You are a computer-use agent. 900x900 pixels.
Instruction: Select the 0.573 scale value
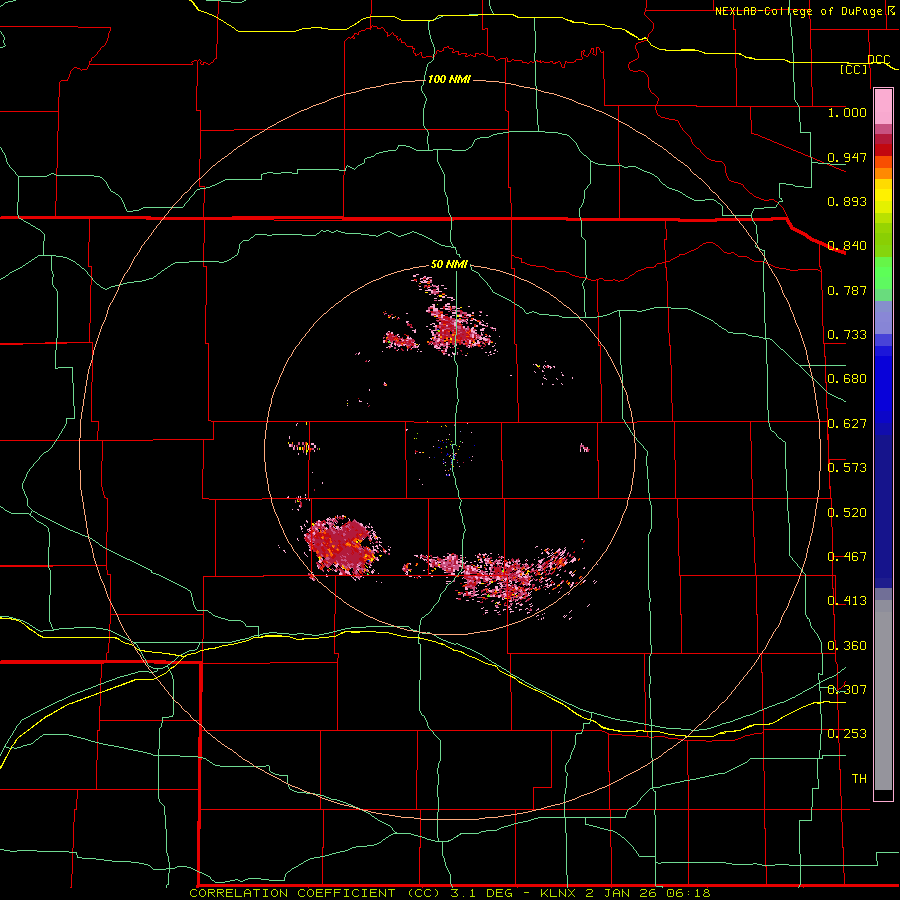(847, 468)
